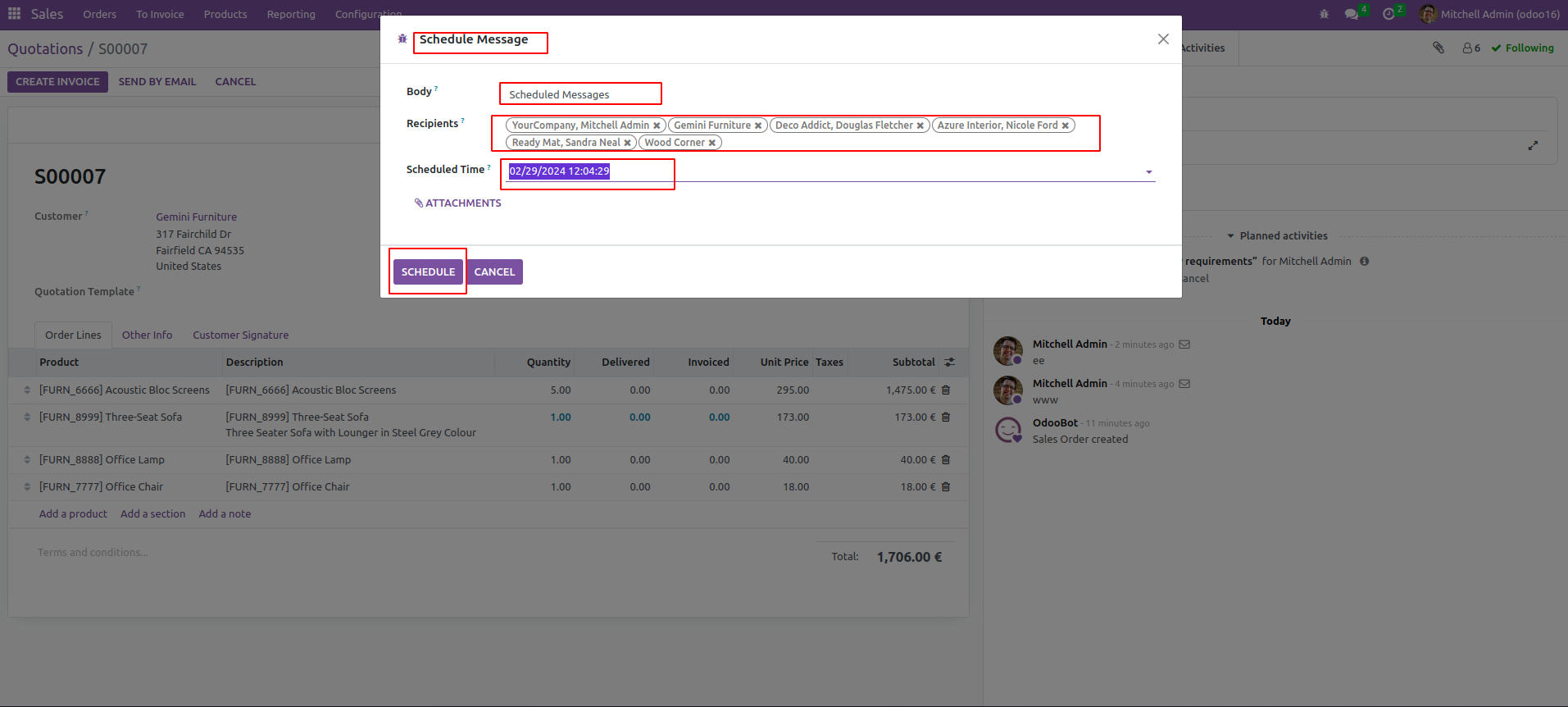Collapse the Planned activities section
1568x707 pixels.
(1277, 236)
